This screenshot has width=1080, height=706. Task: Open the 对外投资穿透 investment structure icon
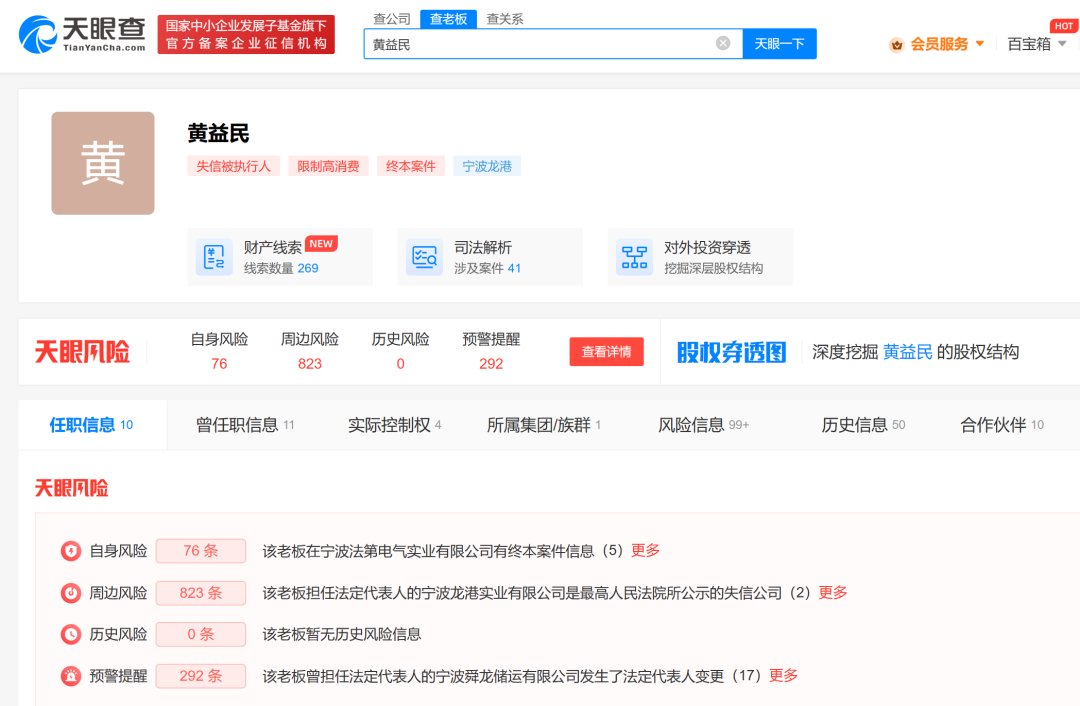coord(634,257)
